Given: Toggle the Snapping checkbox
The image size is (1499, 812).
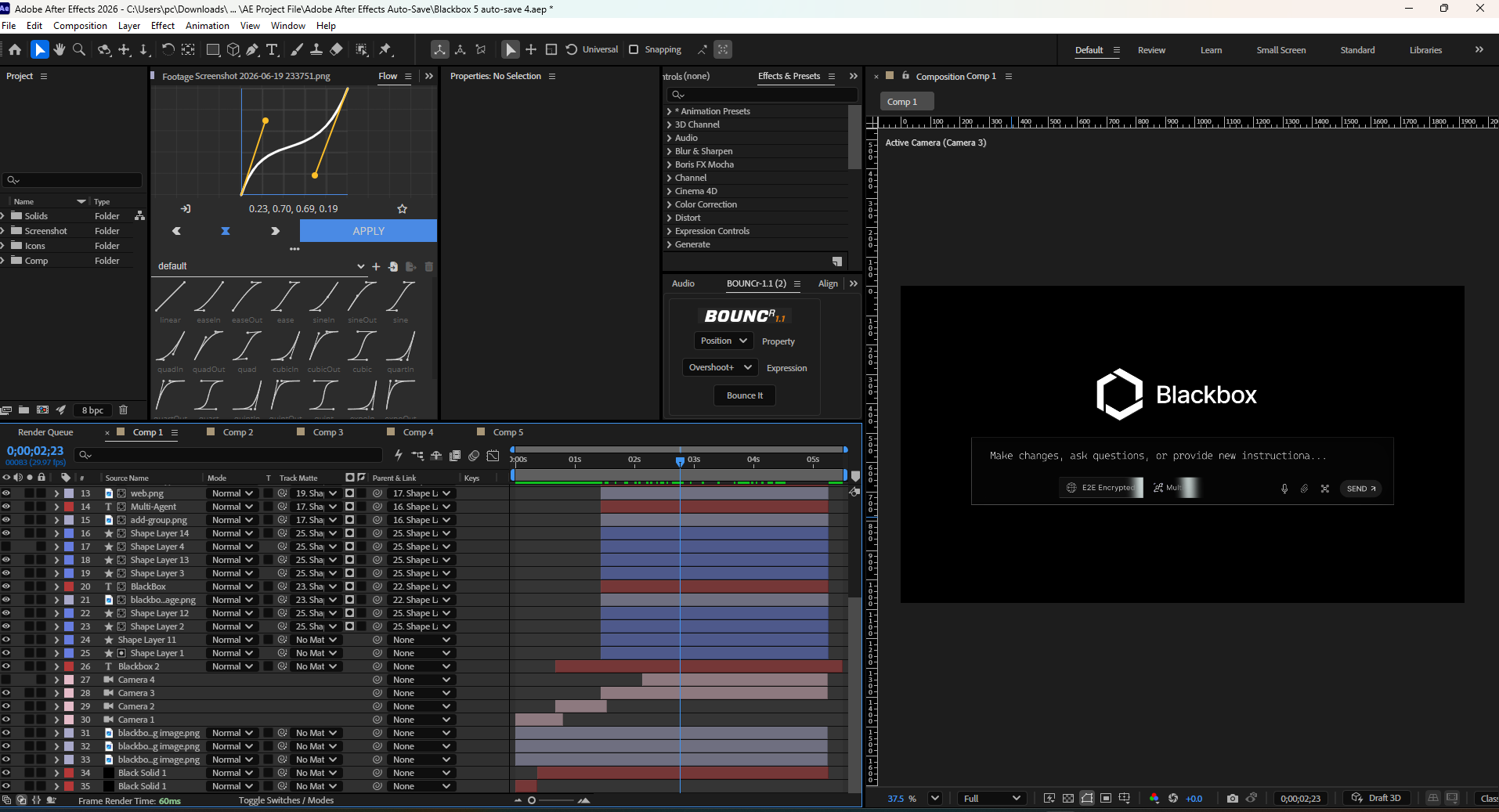Looking at the screenshot, I should (634, 49).
